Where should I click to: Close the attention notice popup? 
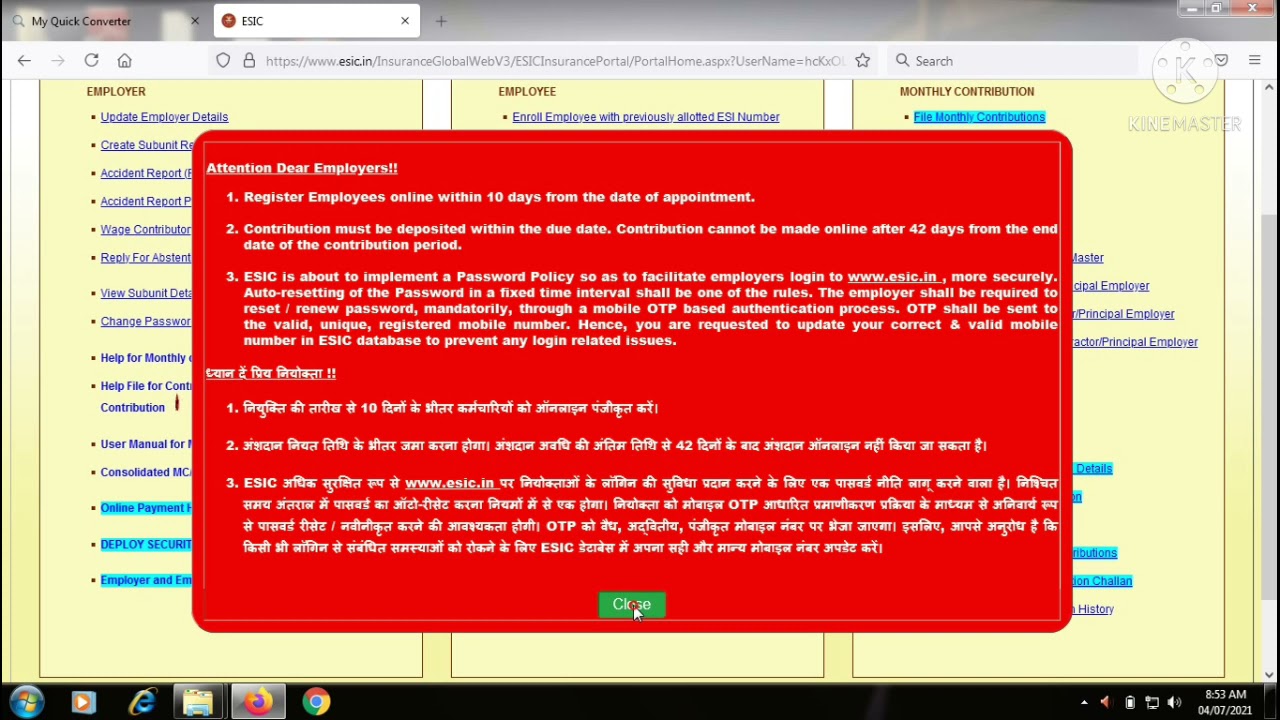631,604
